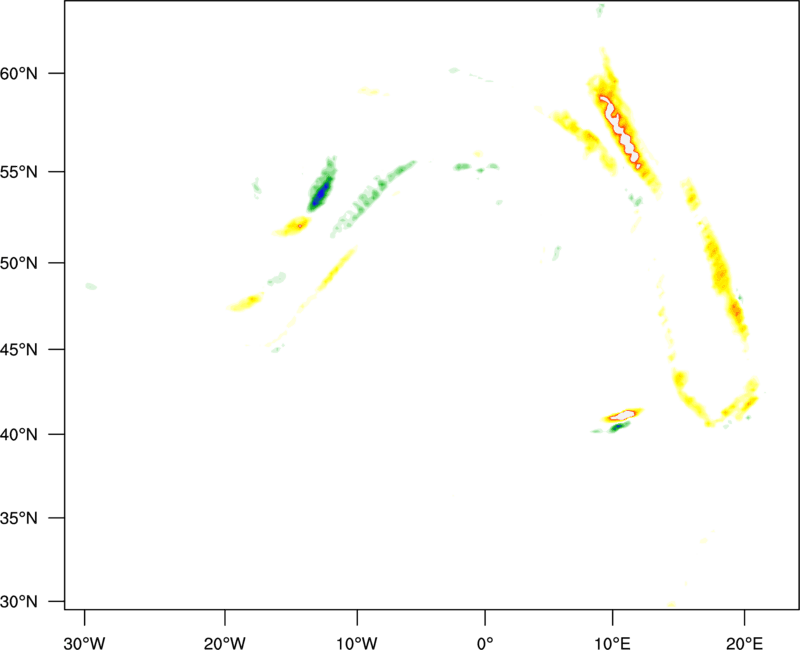Viewport: 800px width, 650px height.
Task: Click the 55°N latitude label
Action: coord(19,172)
